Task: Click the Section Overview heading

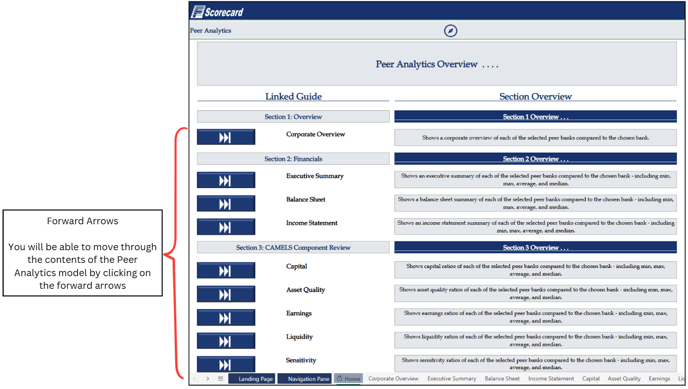Action: (x=535, y=96)
